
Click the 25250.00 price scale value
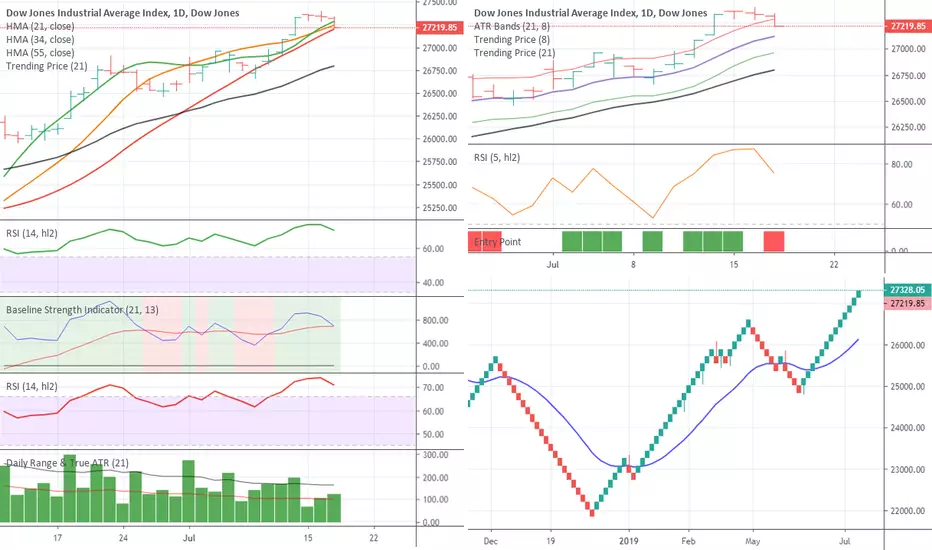(440, 208)
